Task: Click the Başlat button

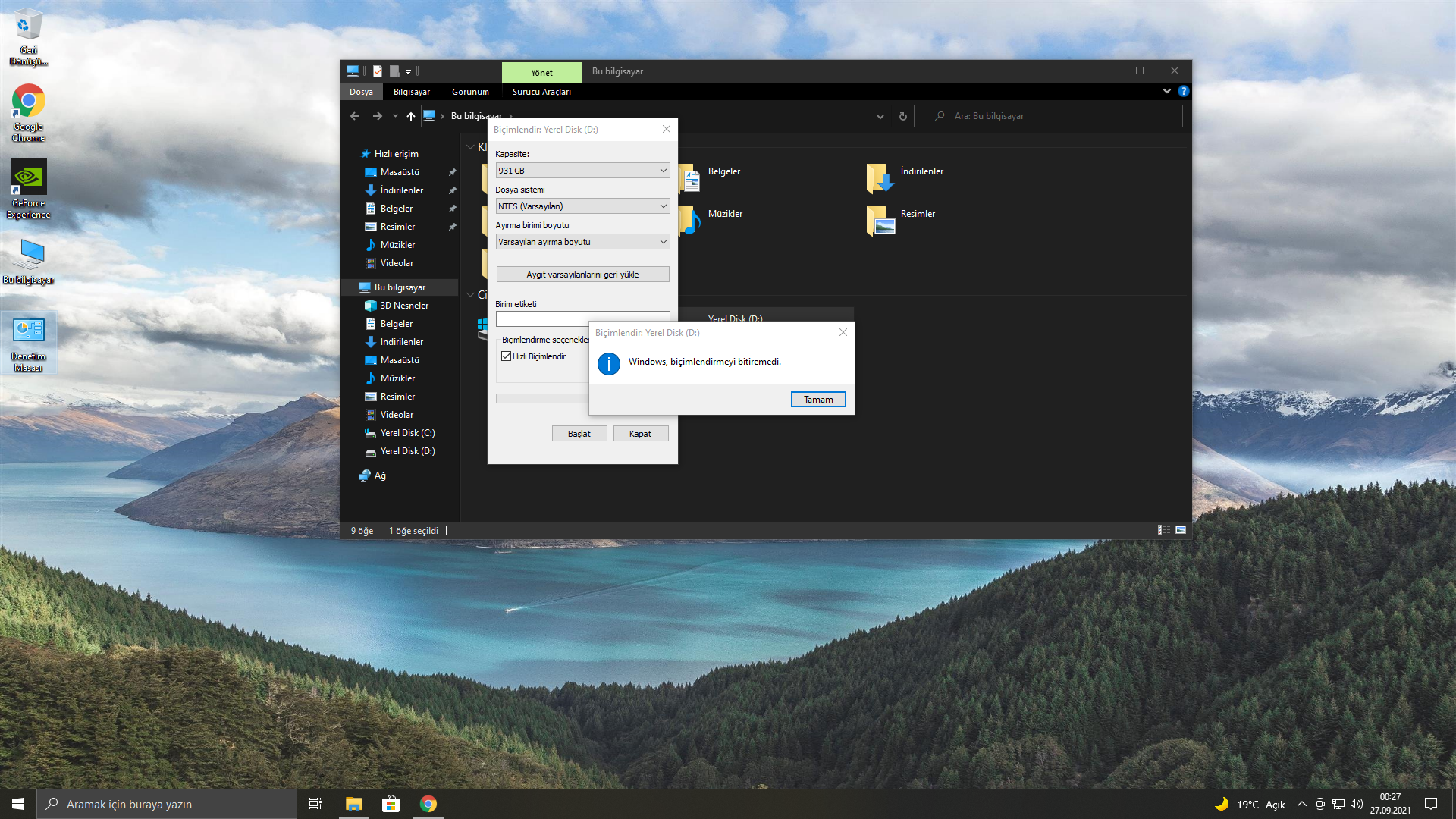Action: tap(579, 434)
